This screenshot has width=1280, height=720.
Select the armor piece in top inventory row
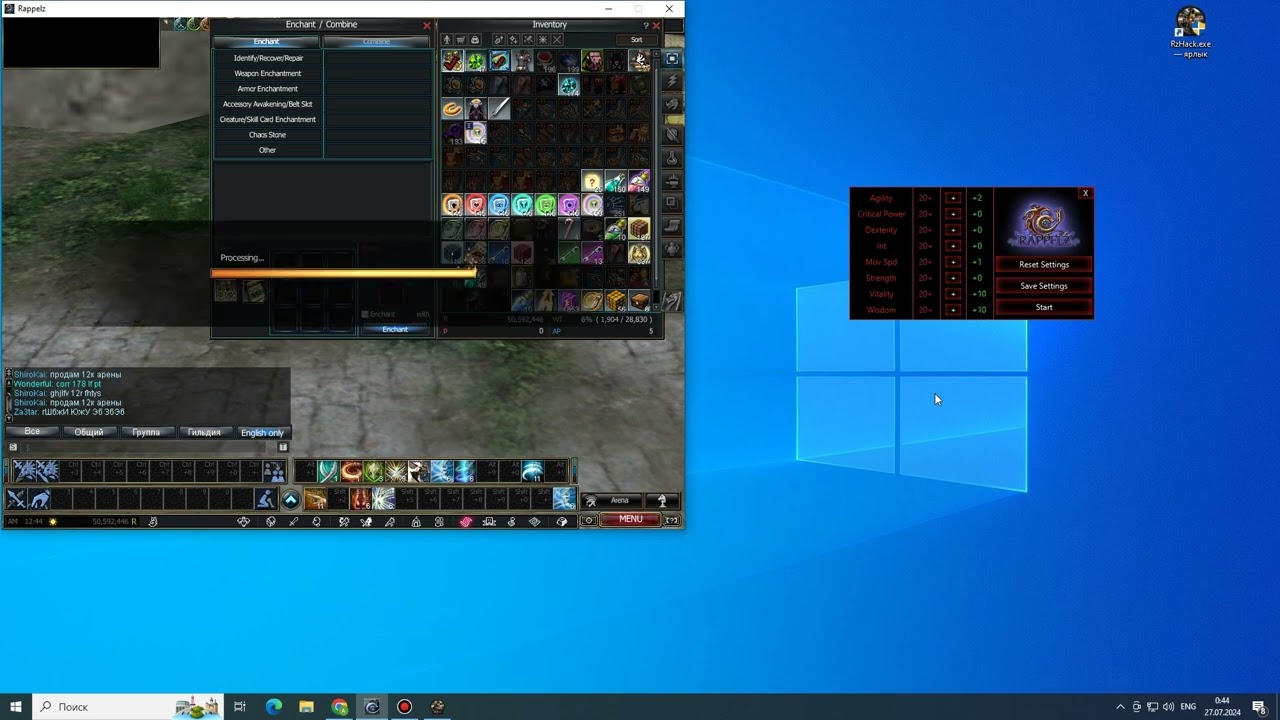(523, 61)
